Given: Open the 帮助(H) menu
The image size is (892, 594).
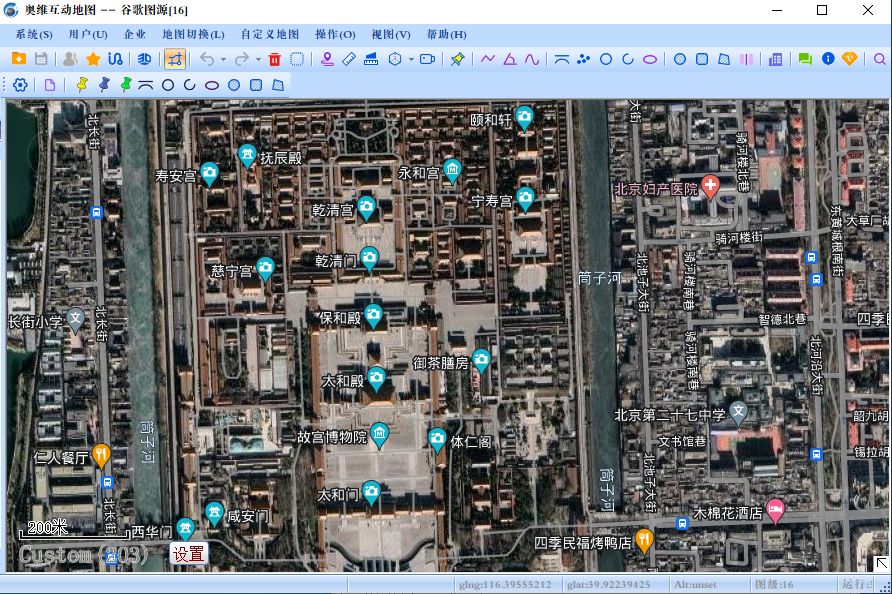Looking at the screenshot, I should [x=447, y=35].
